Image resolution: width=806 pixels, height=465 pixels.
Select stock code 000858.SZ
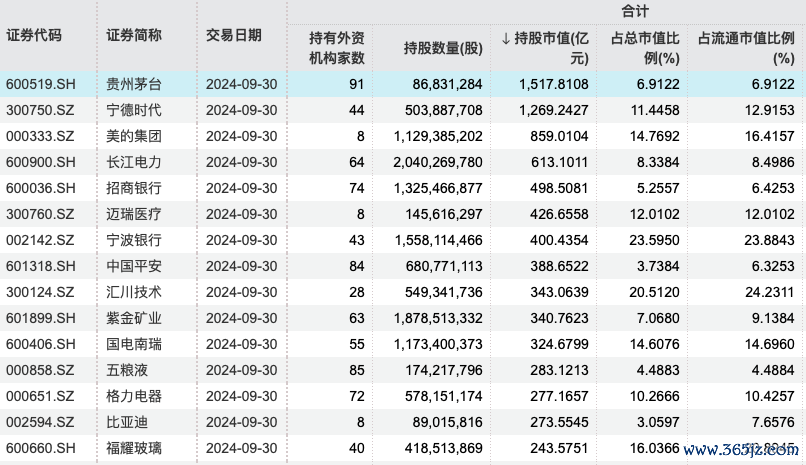40,370
